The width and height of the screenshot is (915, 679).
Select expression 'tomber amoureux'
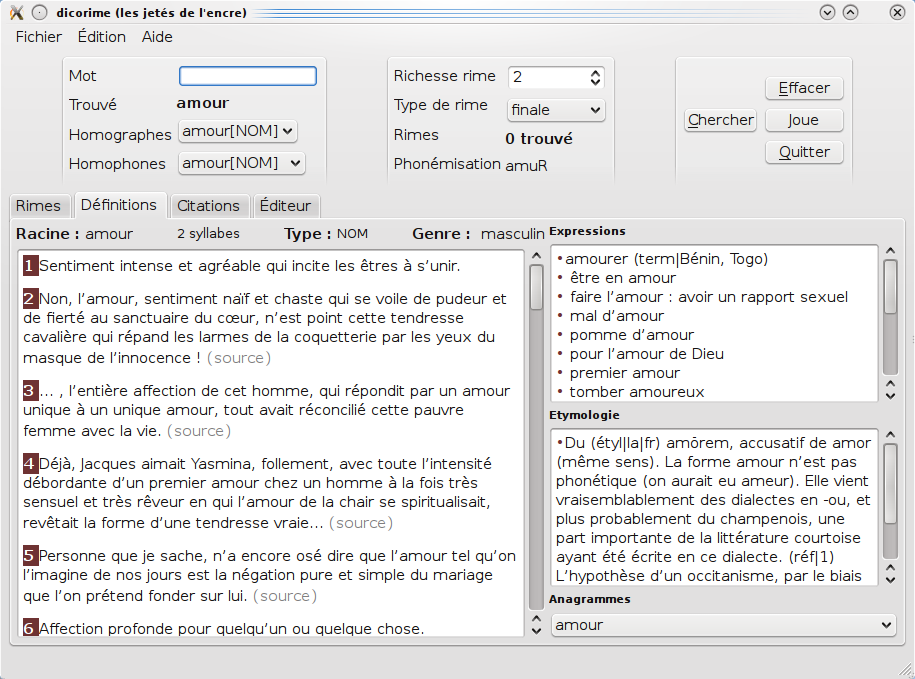[x=637, y=392]
